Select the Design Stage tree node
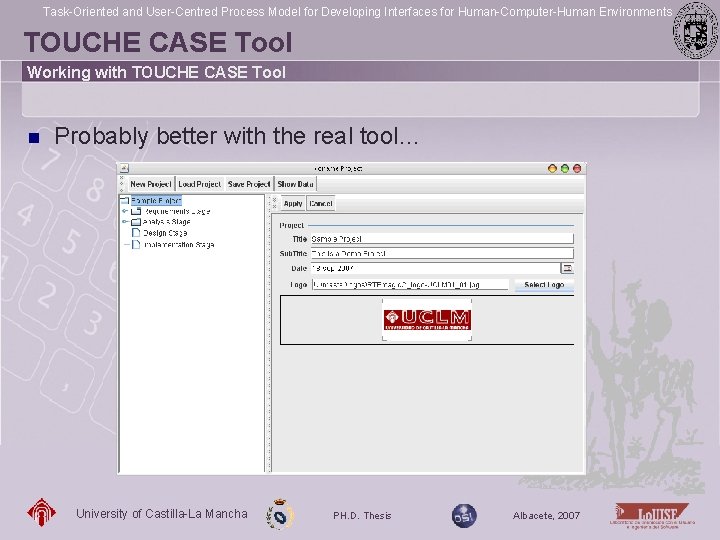The width and height of the screenshot is (720, 540). pyautogui.click(x=165, y=233)
